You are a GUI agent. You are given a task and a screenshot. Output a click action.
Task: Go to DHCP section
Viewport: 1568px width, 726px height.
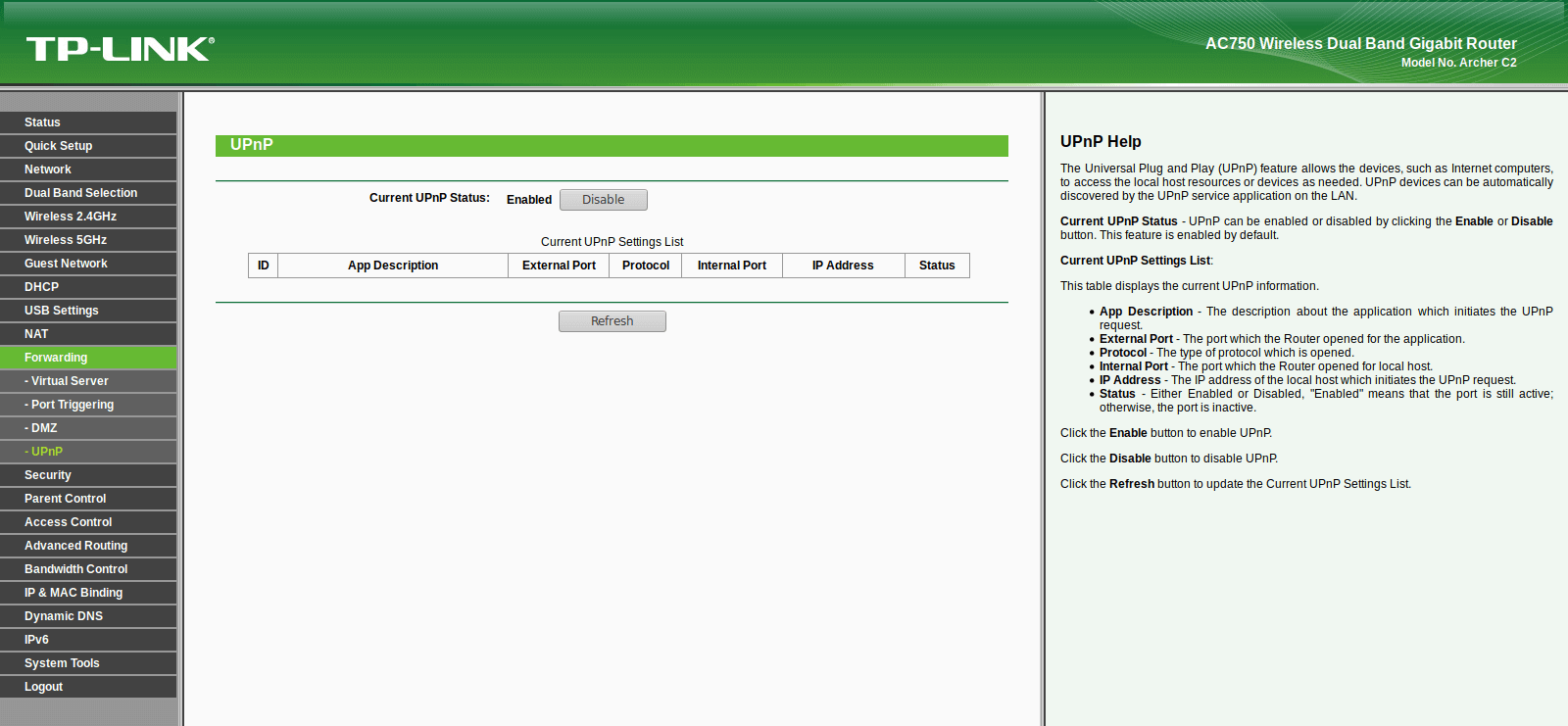pyautogui.click(x=88, y=287)
